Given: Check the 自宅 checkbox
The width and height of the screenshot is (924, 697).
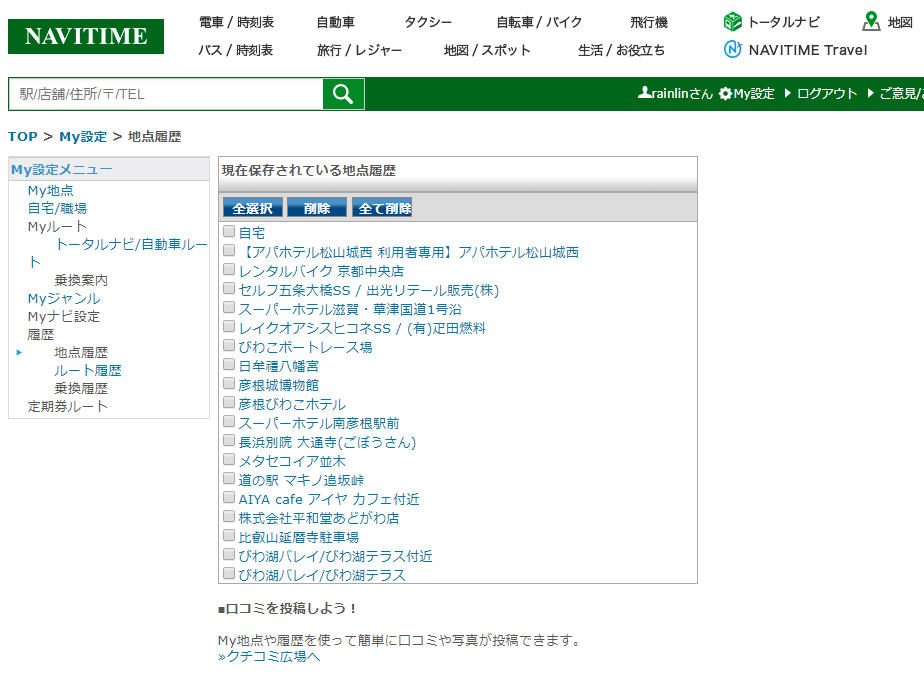Looking at the screenshot, I should (229, 232).
